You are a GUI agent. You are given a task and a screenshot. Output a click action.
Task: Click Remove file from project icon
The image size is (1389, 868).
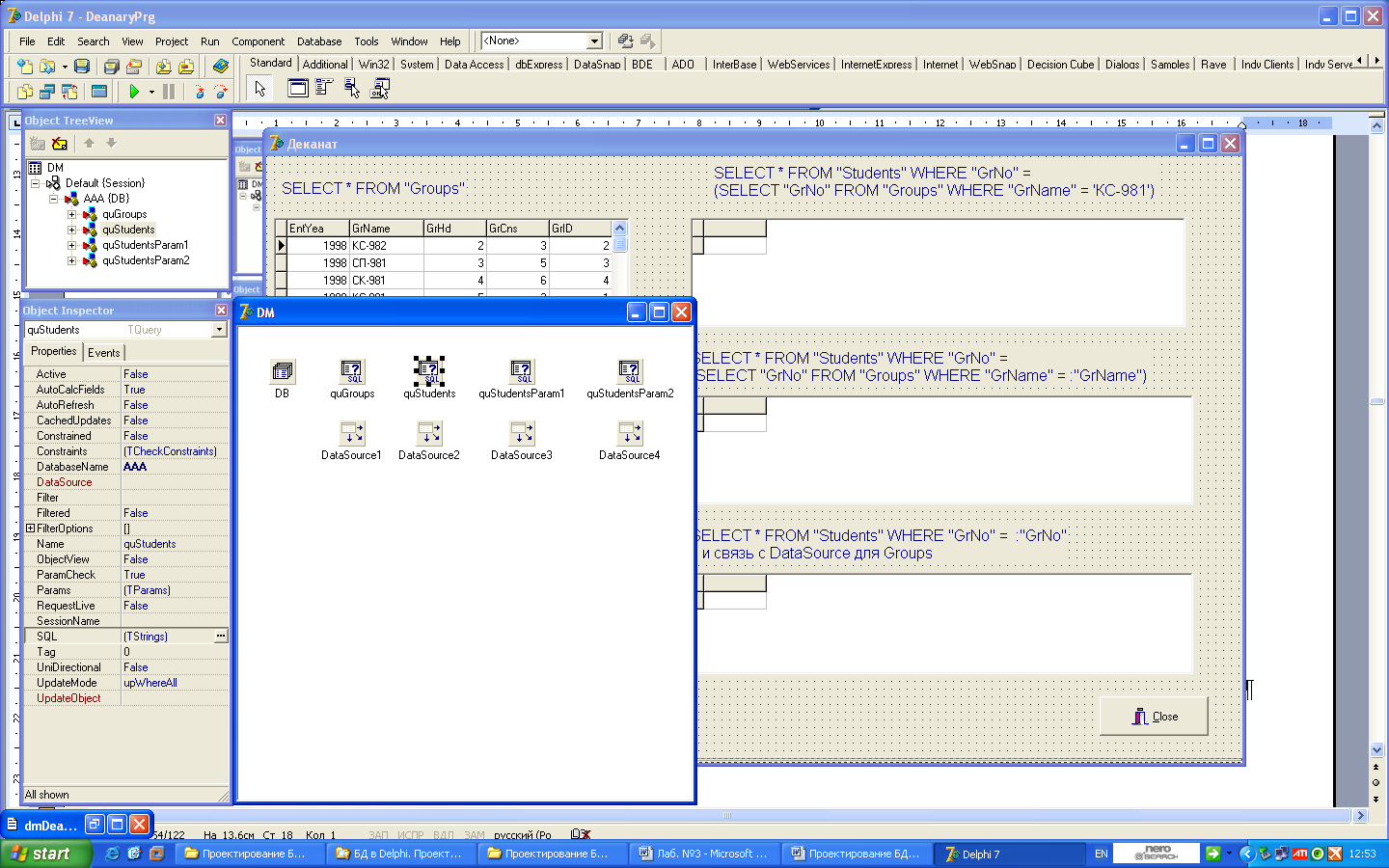186,67
